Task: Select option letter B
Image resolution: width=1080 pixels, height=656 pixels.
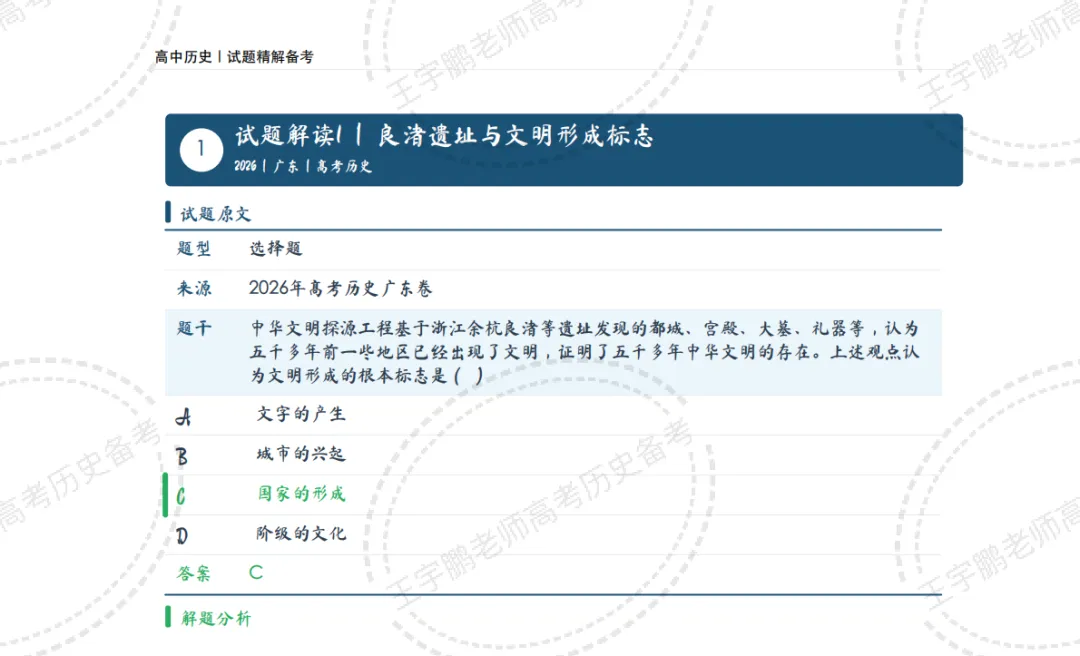Action: click(x=182, y=457)
